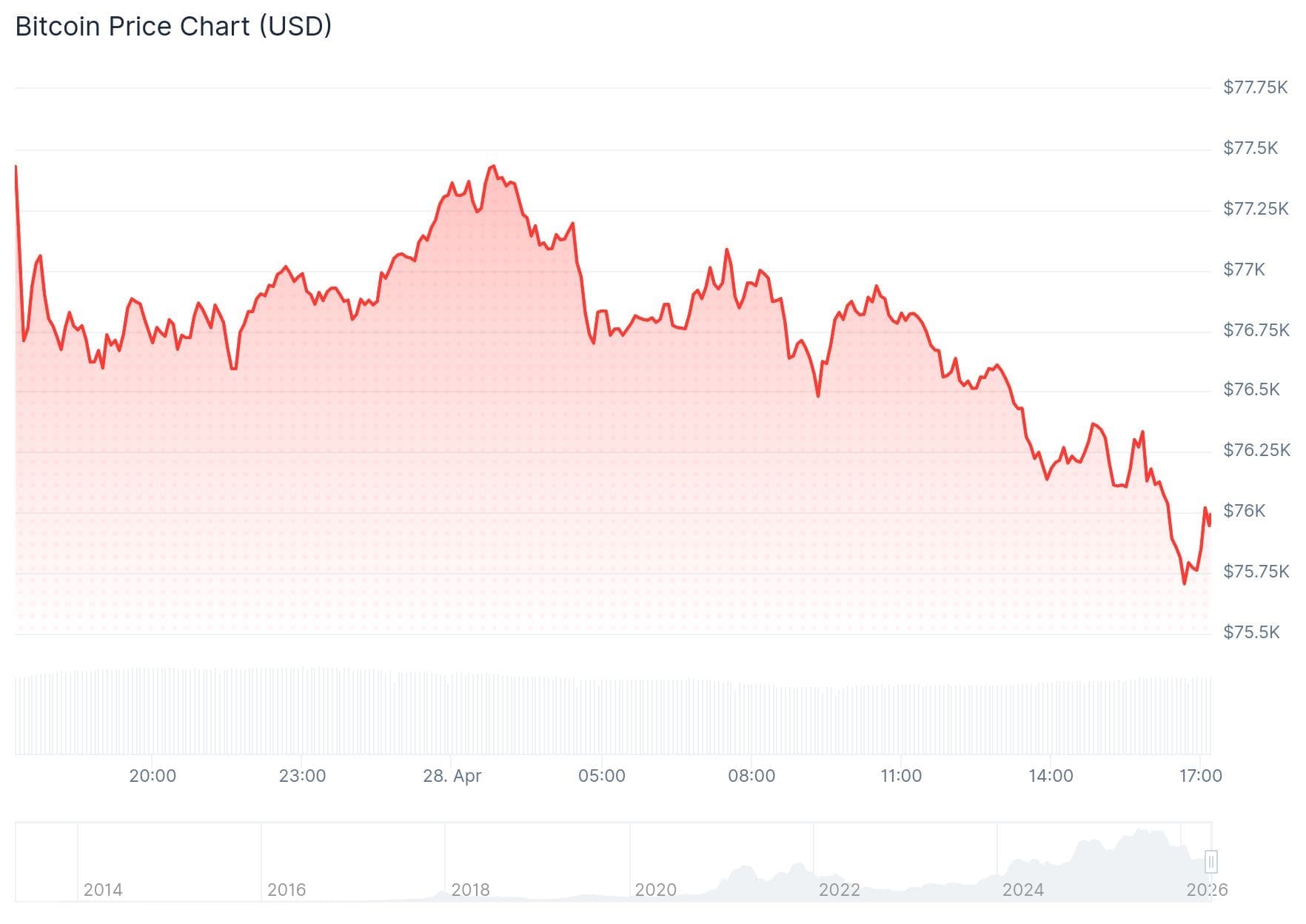Image resolution: width=1306 pixels, height=924 pixels.
Task: Click the 08:00 label on the time axis
Action: click(x=751, y=776)
